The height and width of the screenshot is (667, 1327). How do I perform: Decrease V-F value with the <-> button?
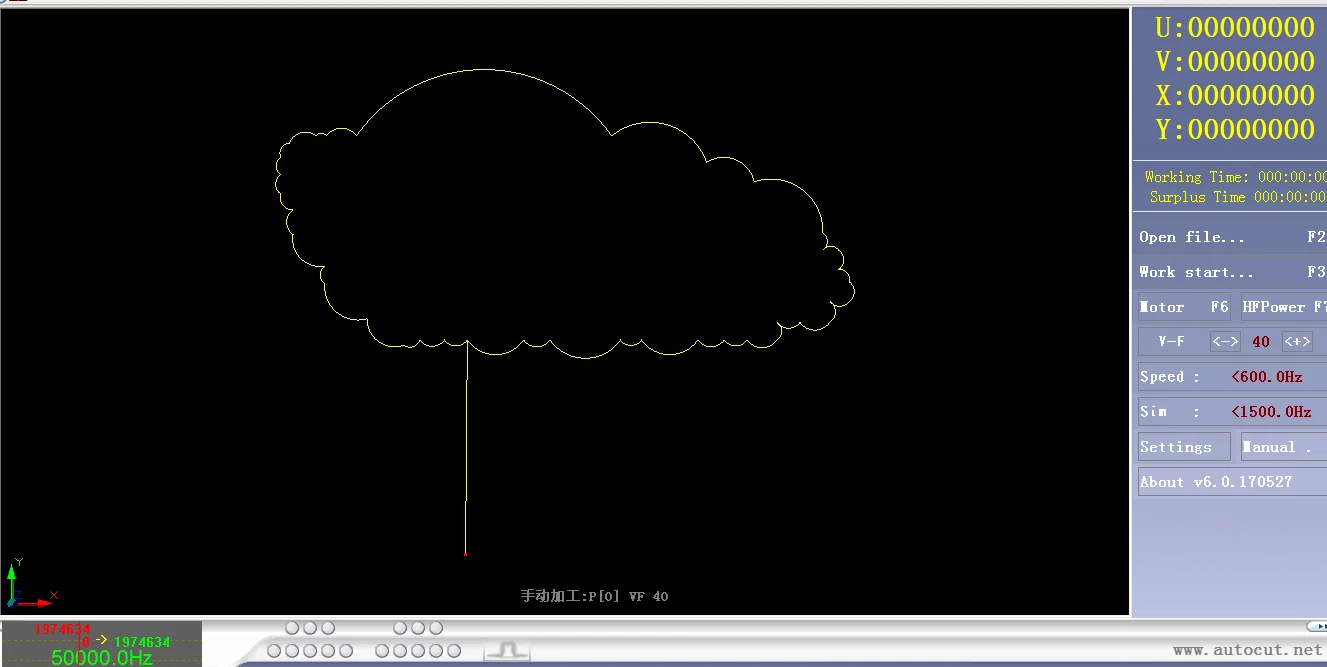pyautogui.click(x=1225, y=342)
